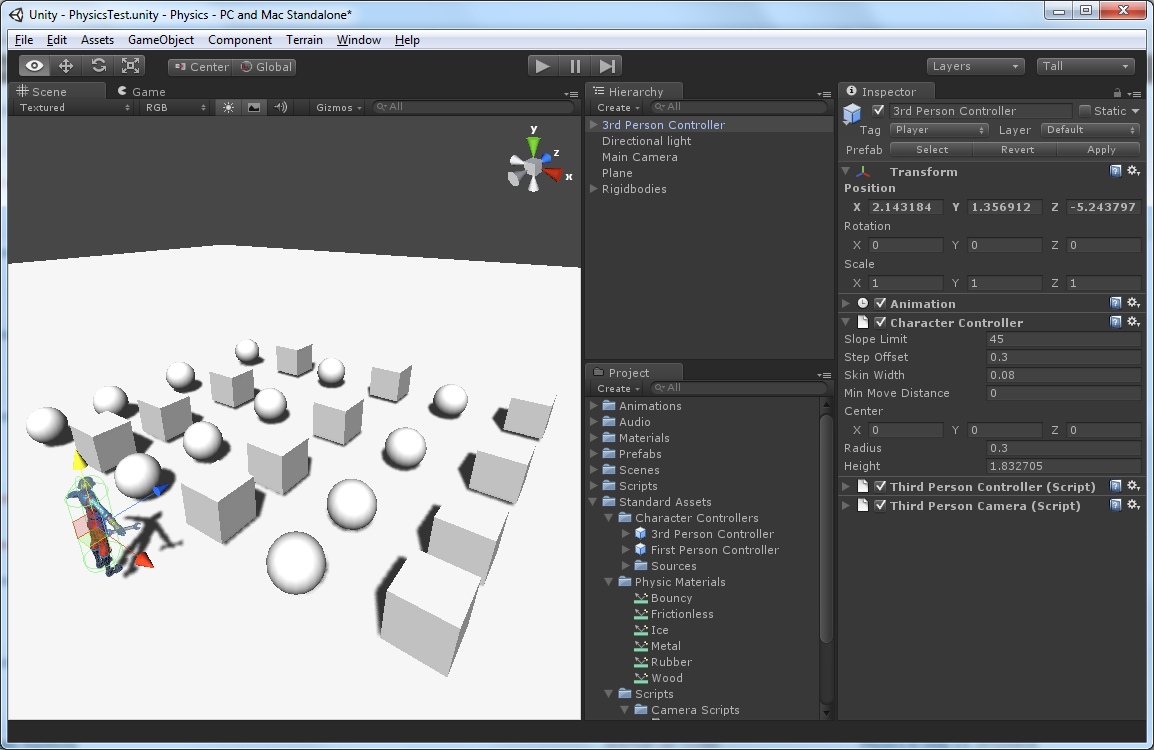Toggle the Center pivot mode button
This screenshot has width=1154, height=750.
tap(201, 67)
